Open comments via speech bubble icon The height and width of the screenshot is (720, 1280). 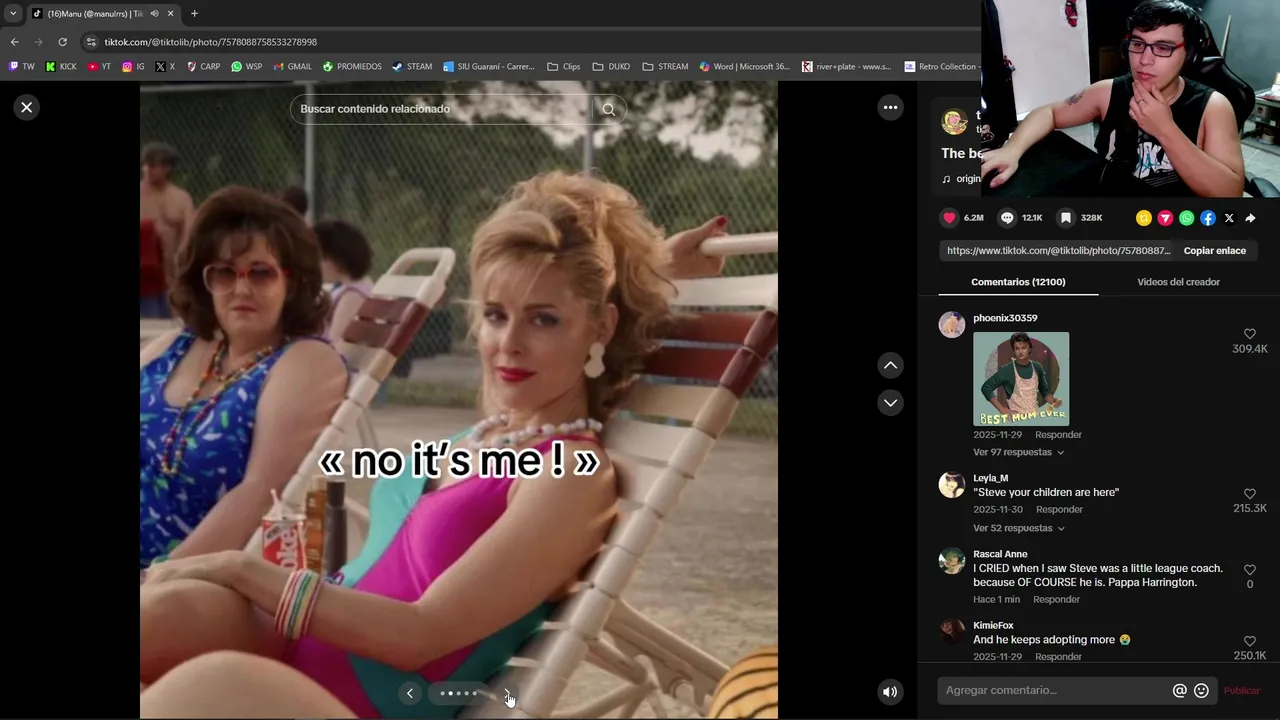pyautogui.click(x=1007, y=217)
